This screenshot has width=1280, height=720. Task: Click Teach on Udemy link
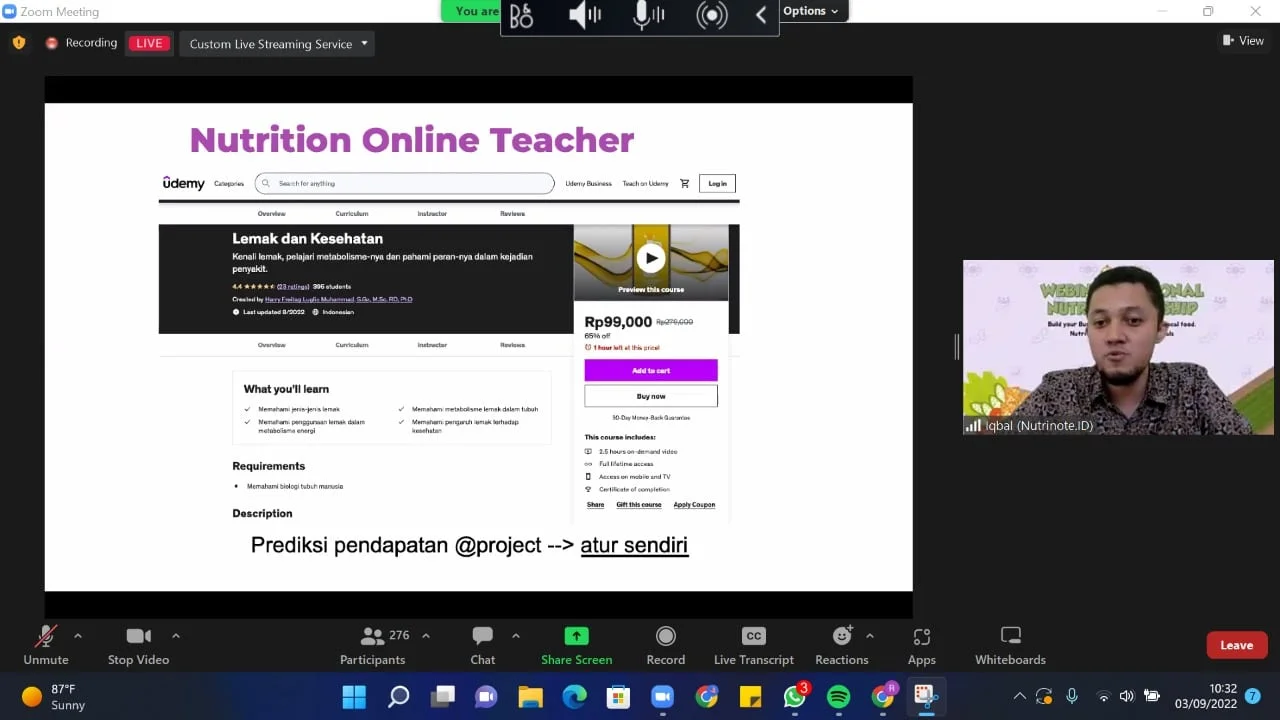[x=646, y=184]
